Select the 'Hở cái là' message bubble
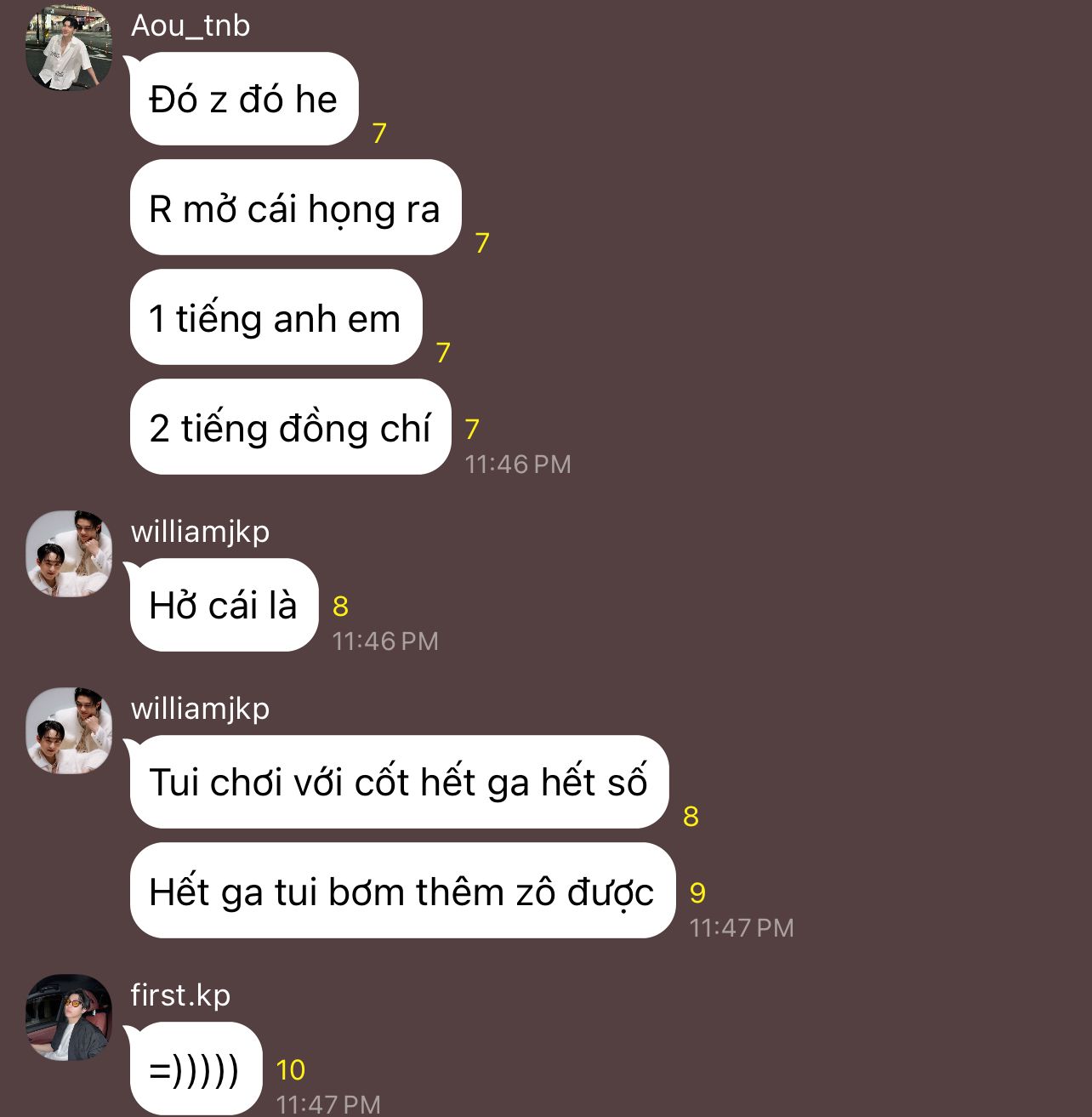Screen dimensions: 1092x1117 224,605
